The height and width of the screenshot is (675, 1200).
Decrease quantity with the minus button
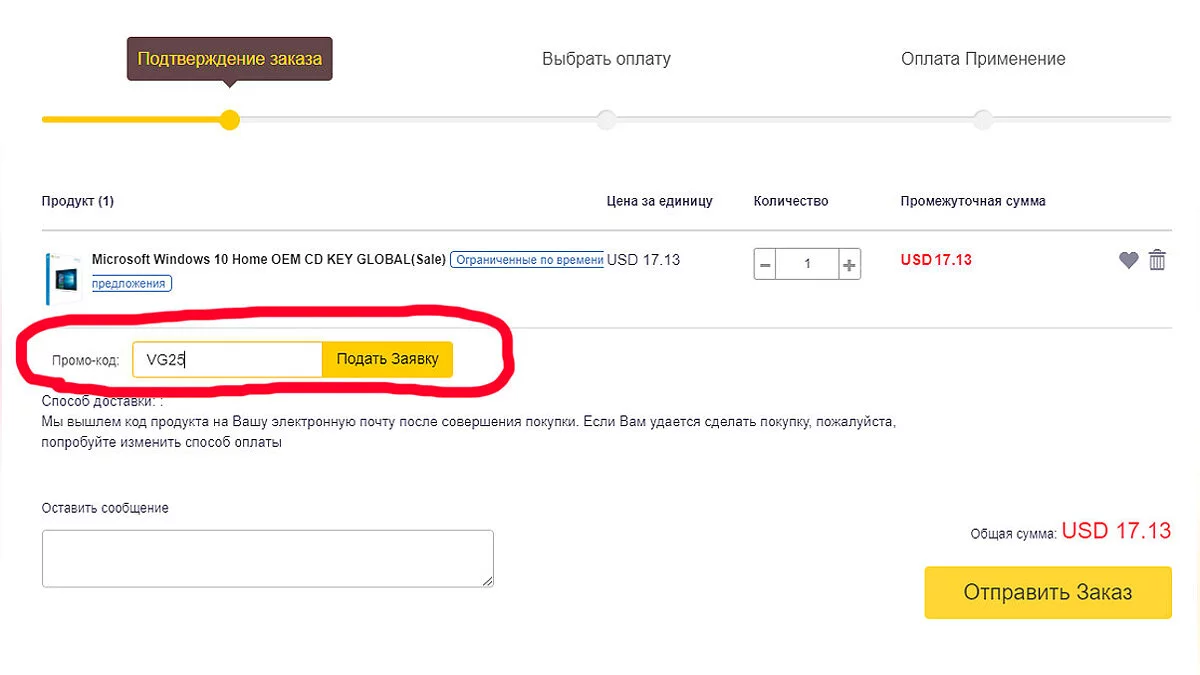click(766, 265)
